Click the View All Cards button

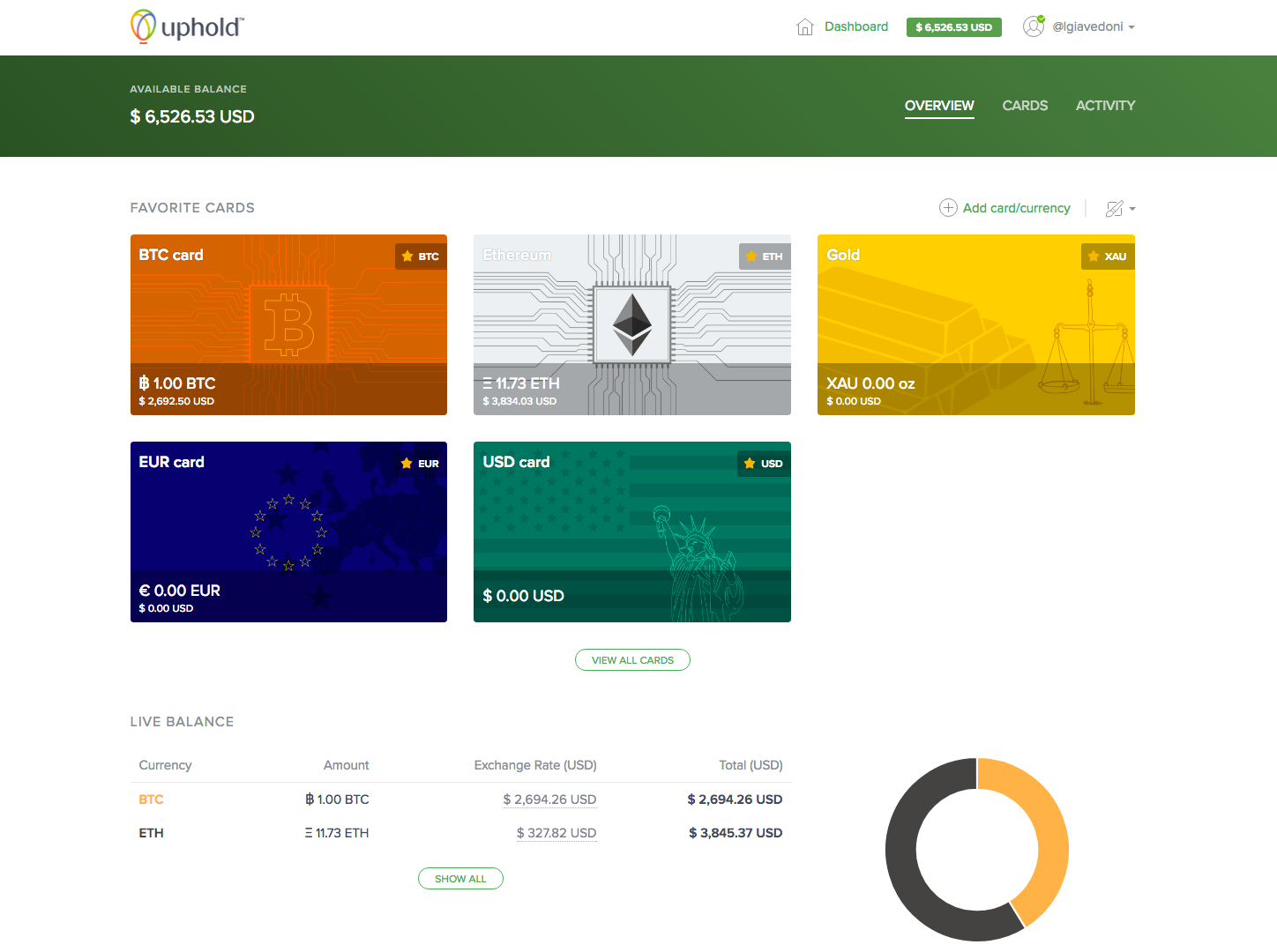pos(632,660)
